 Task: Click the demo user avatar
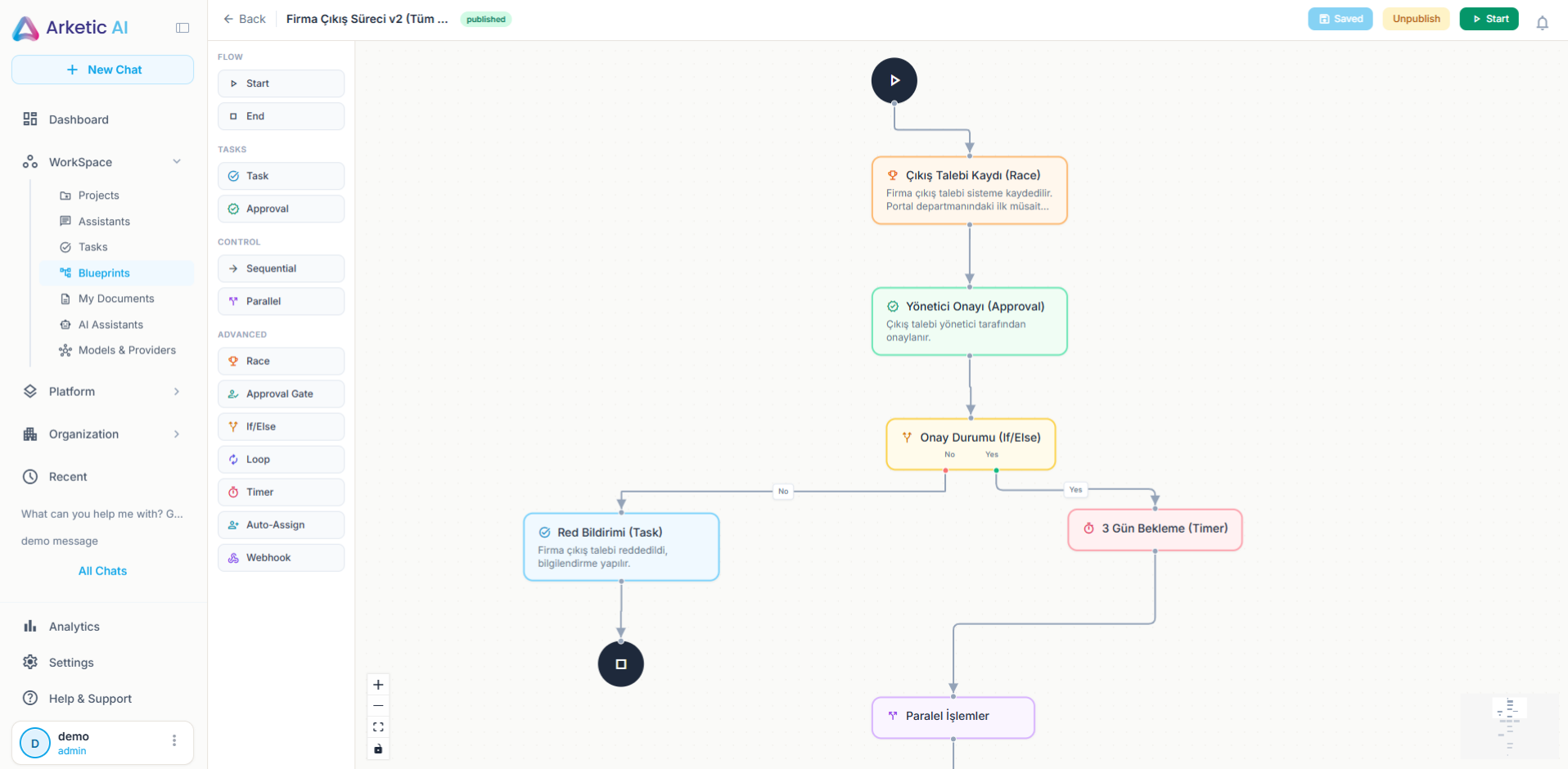point(35,743)
